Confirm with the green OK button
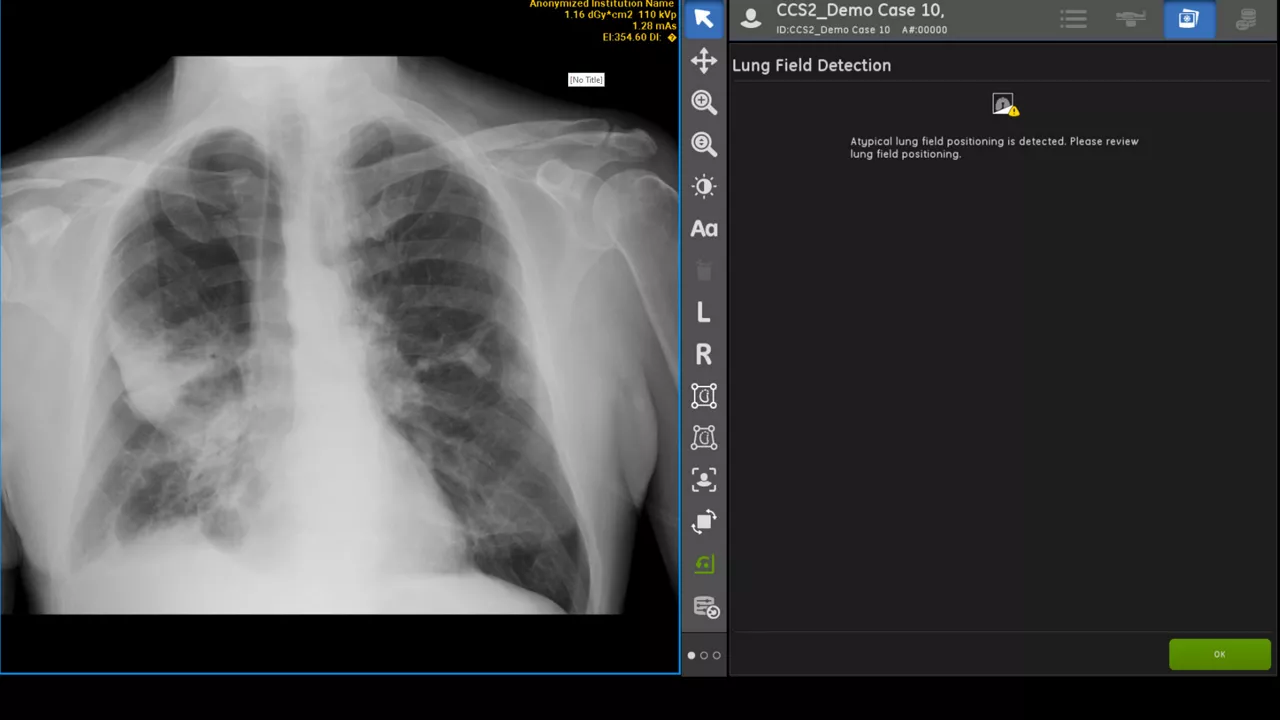This screenshot has height=720, width=1280. (x=1220, y=655)
